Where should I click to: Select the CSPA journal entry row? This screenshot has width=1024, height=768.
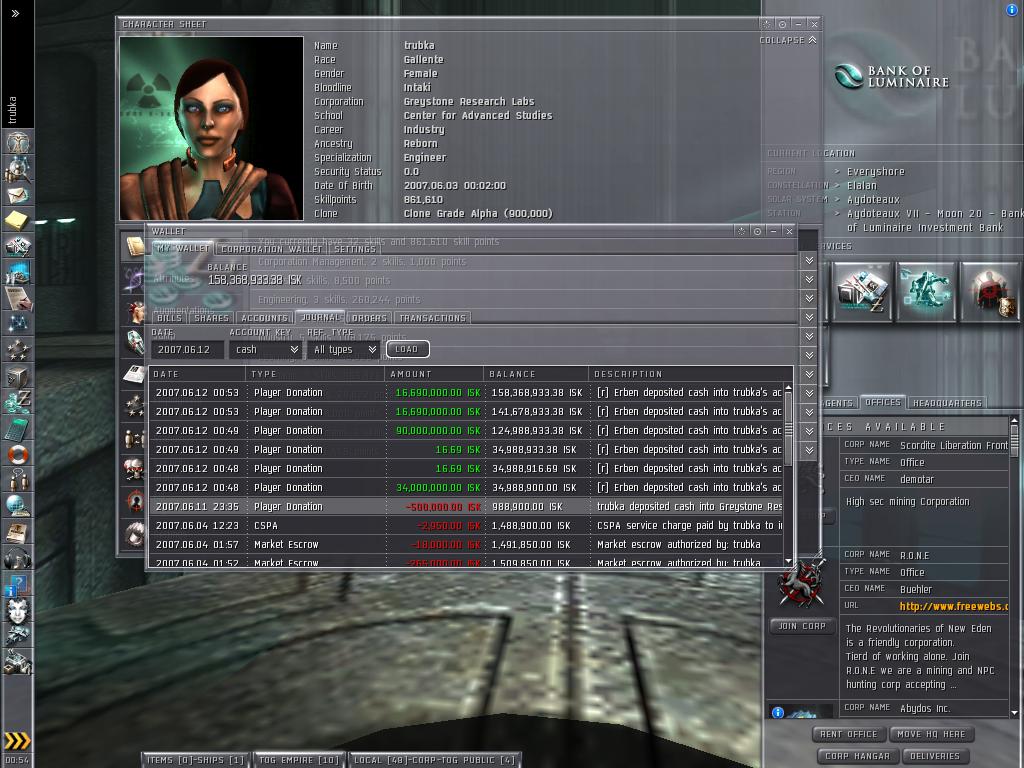coord(466,525)
